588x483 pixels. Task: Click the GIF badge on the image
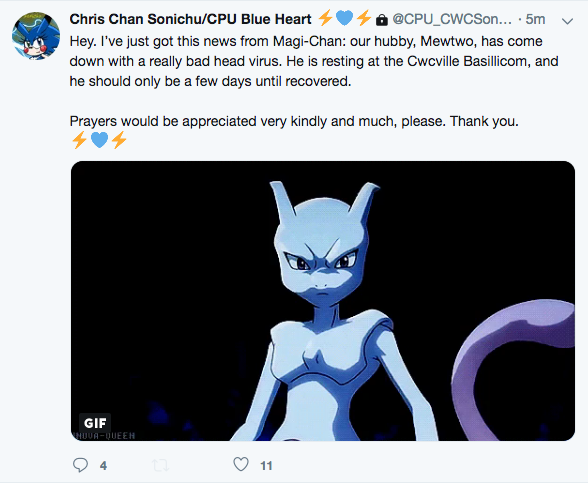(95, 423)
